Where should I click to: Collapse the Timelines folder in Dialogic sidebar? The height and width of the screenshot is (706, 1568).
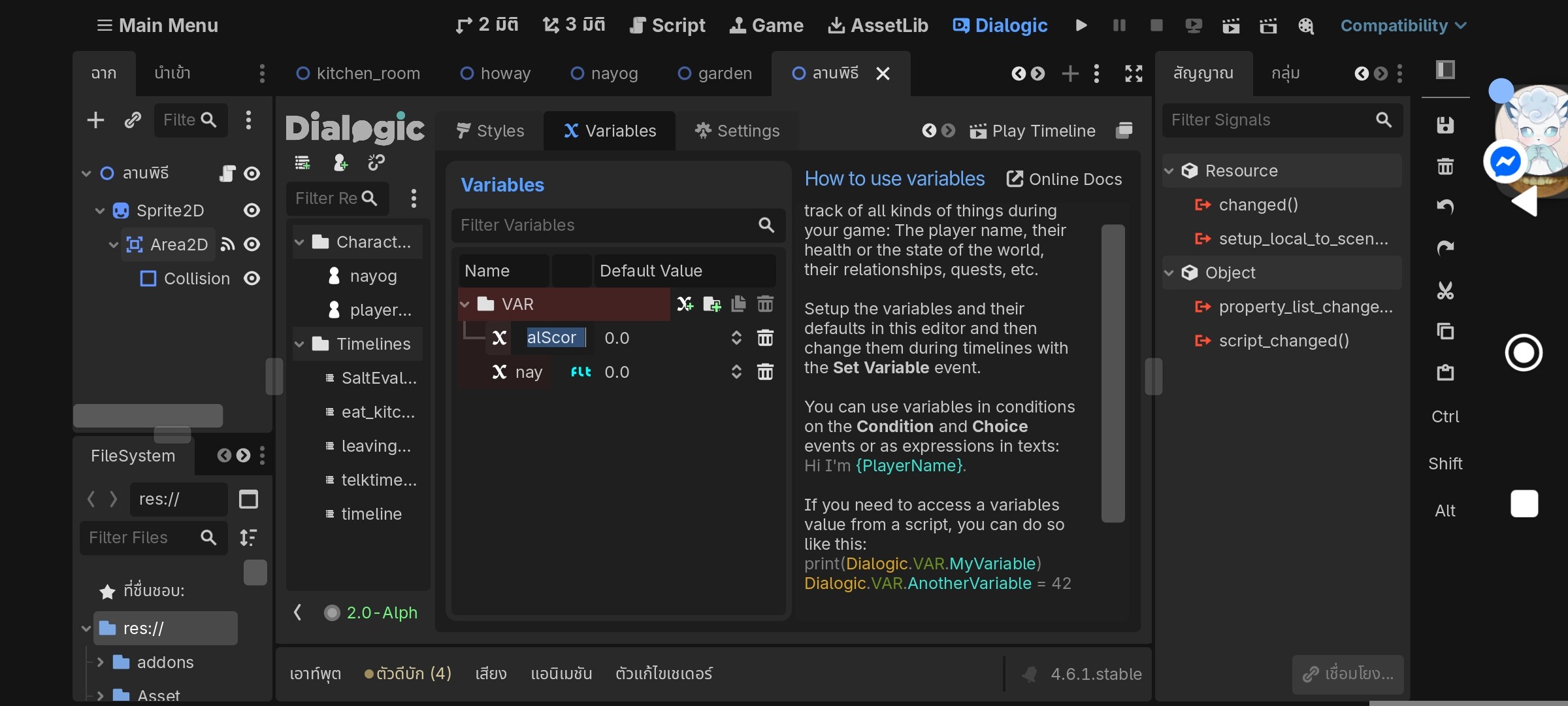299,344
